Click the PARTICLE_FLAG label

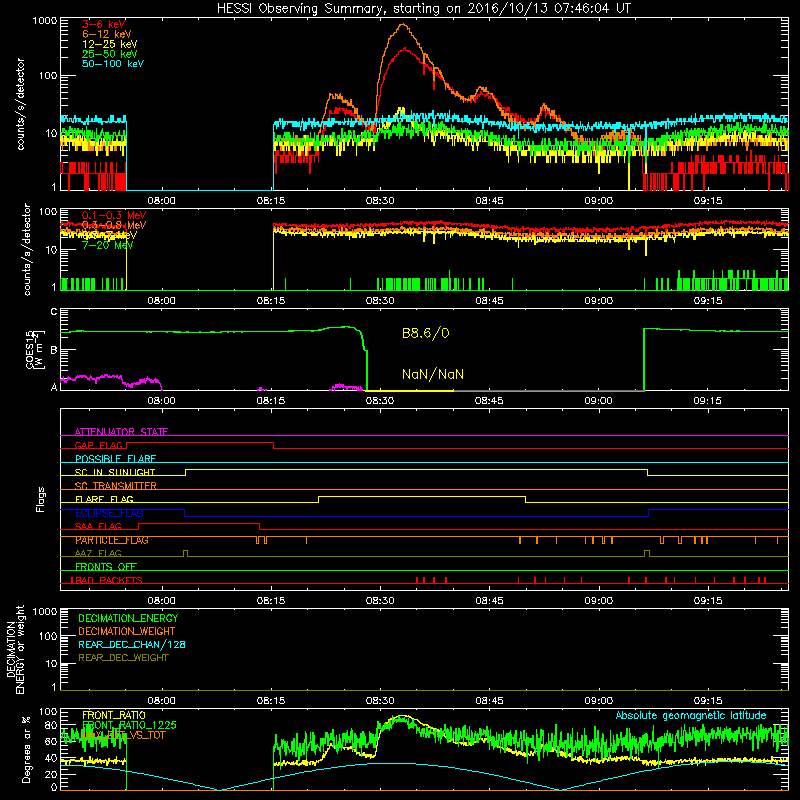coord(112,540)
